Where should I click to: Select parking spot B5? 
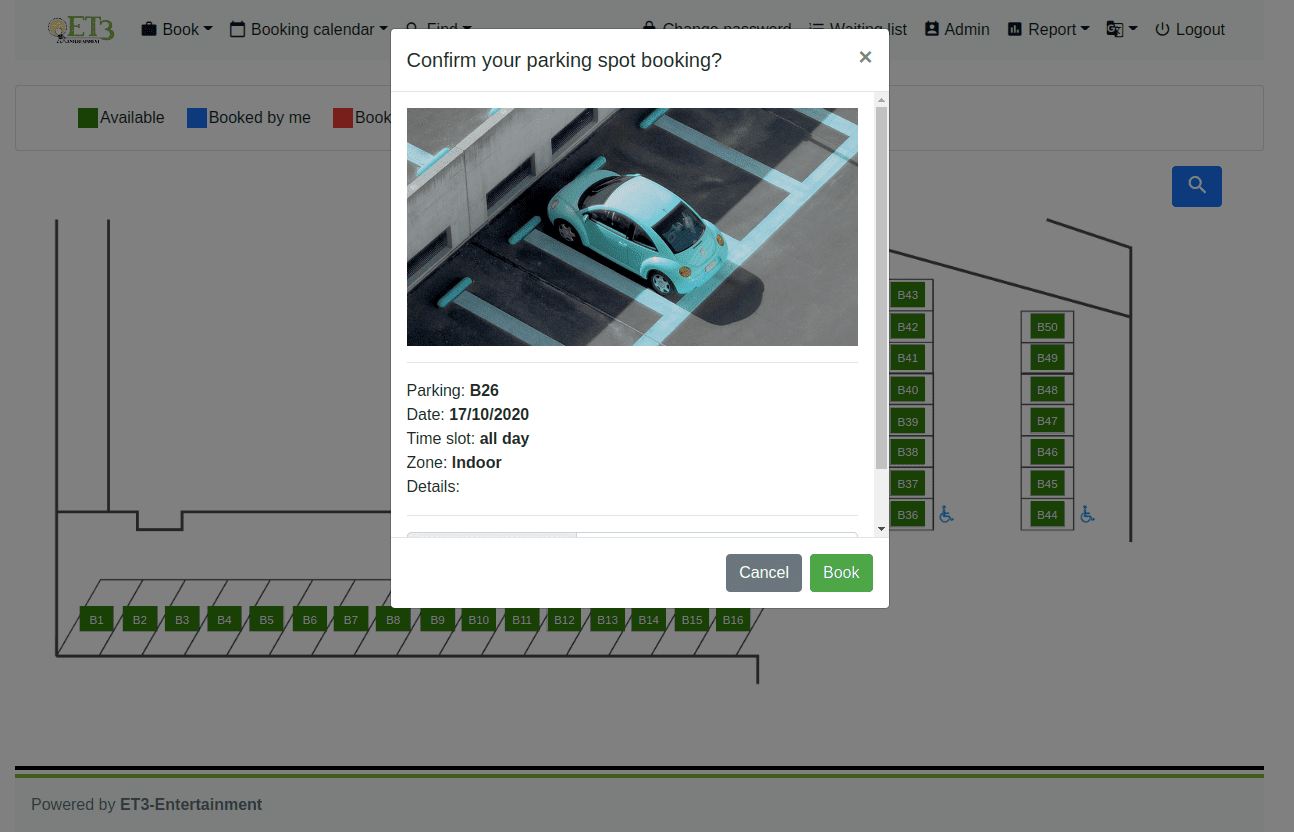point(266,620)
